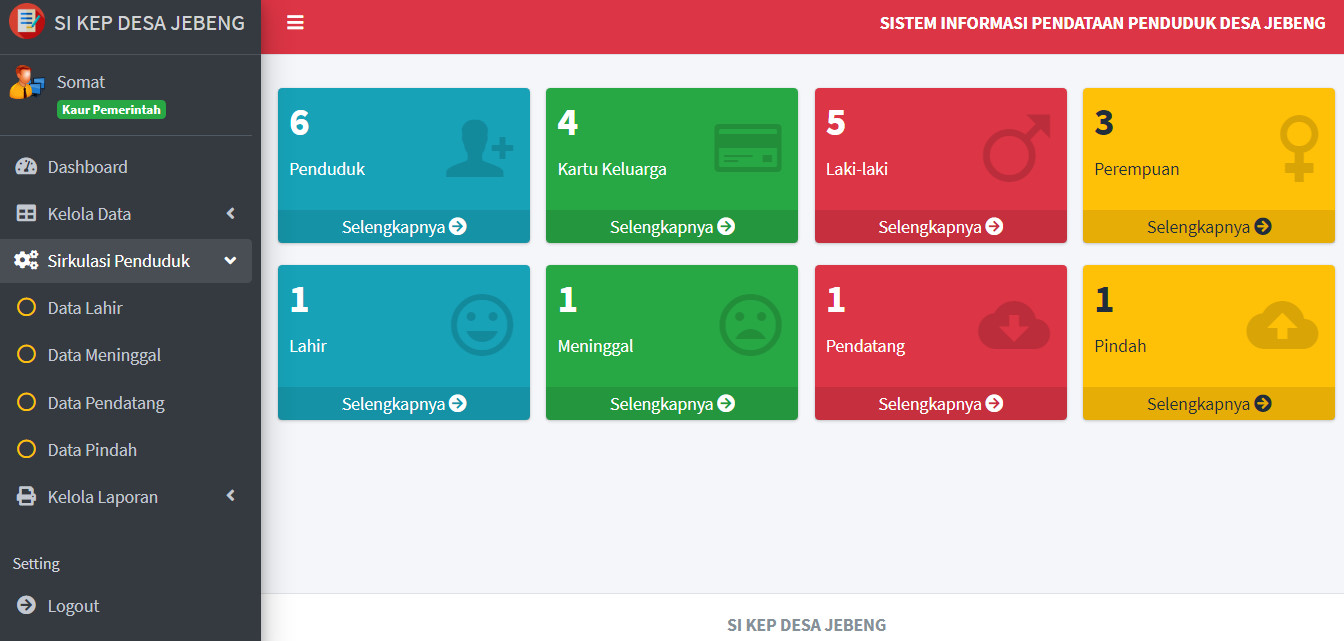Click the arrow icon in Perempuan Selengkapnya footer
1344x641 pixels.
[1263, 227]
